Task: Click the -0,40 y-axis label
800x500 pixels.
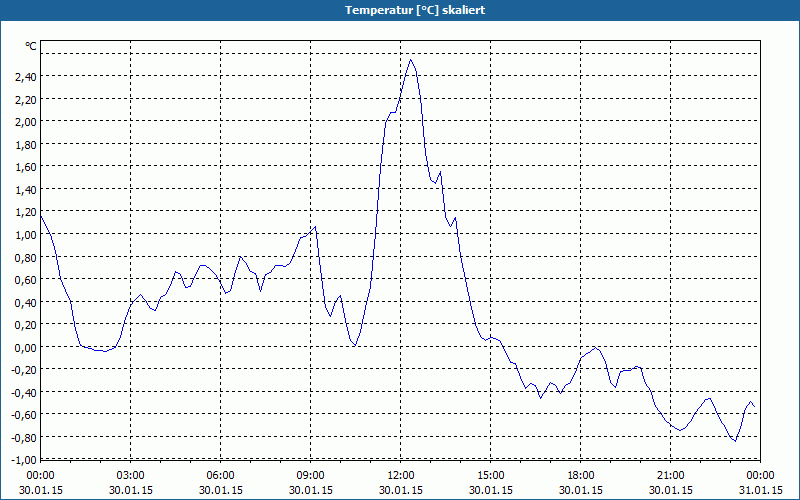Action: tap(24, 392)
